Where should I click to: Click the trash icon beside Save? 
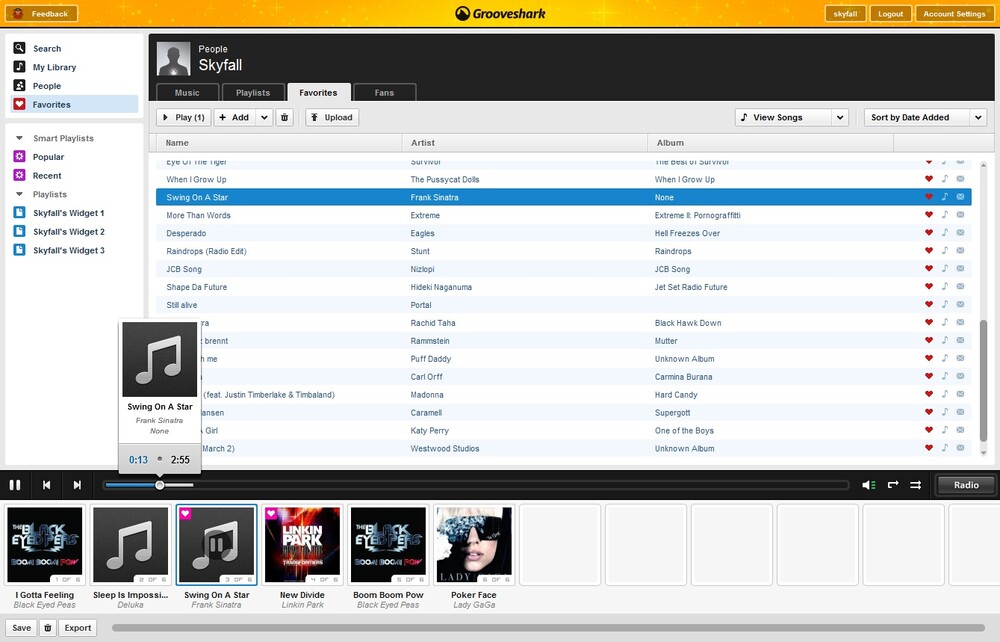coord(48,628)
